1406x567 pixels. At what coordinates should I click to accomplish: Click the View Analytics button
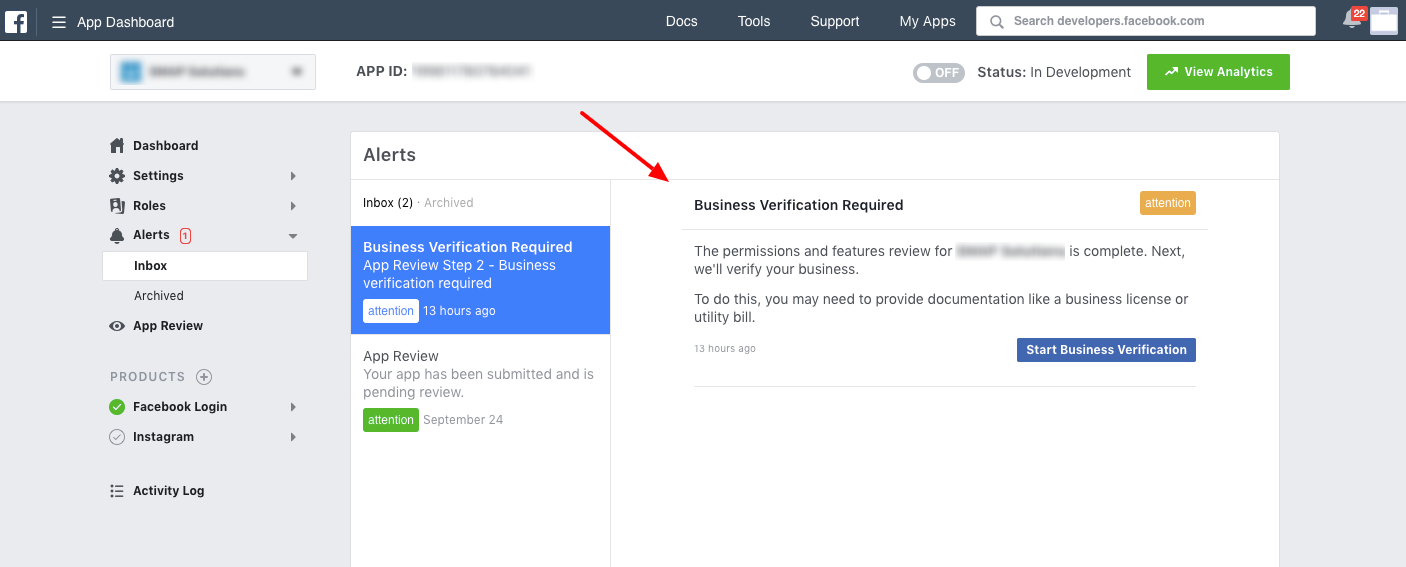pyautogui.click(x=1218, y=72)
